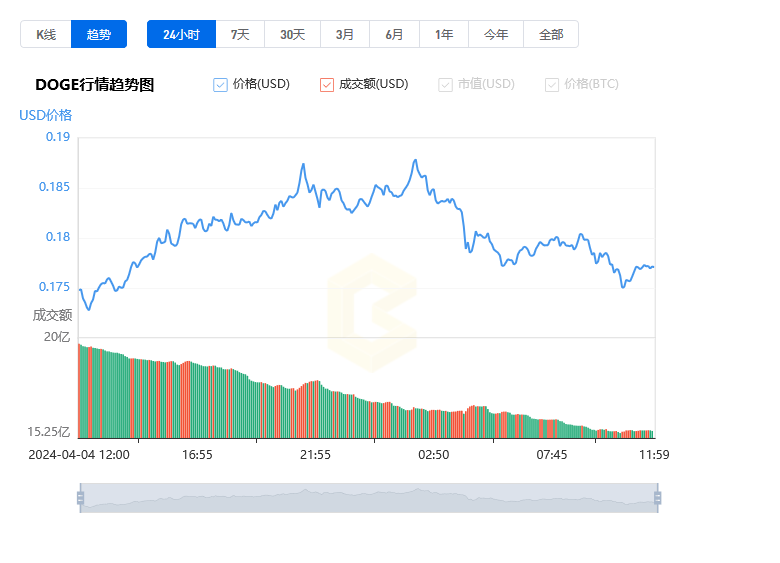Select the 24小时 time range
The width and height of the screenshot is (780, 563).
point(181,34)
